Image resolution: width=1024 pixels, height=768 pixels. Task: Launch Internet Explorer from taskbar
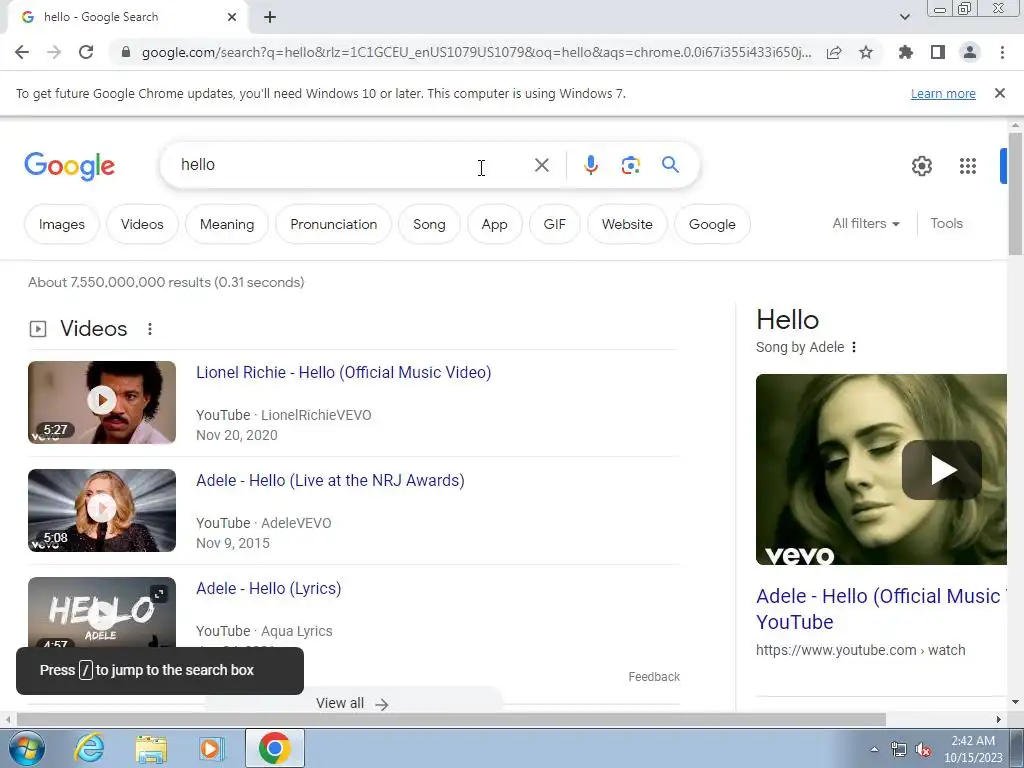tap(89, 748)
